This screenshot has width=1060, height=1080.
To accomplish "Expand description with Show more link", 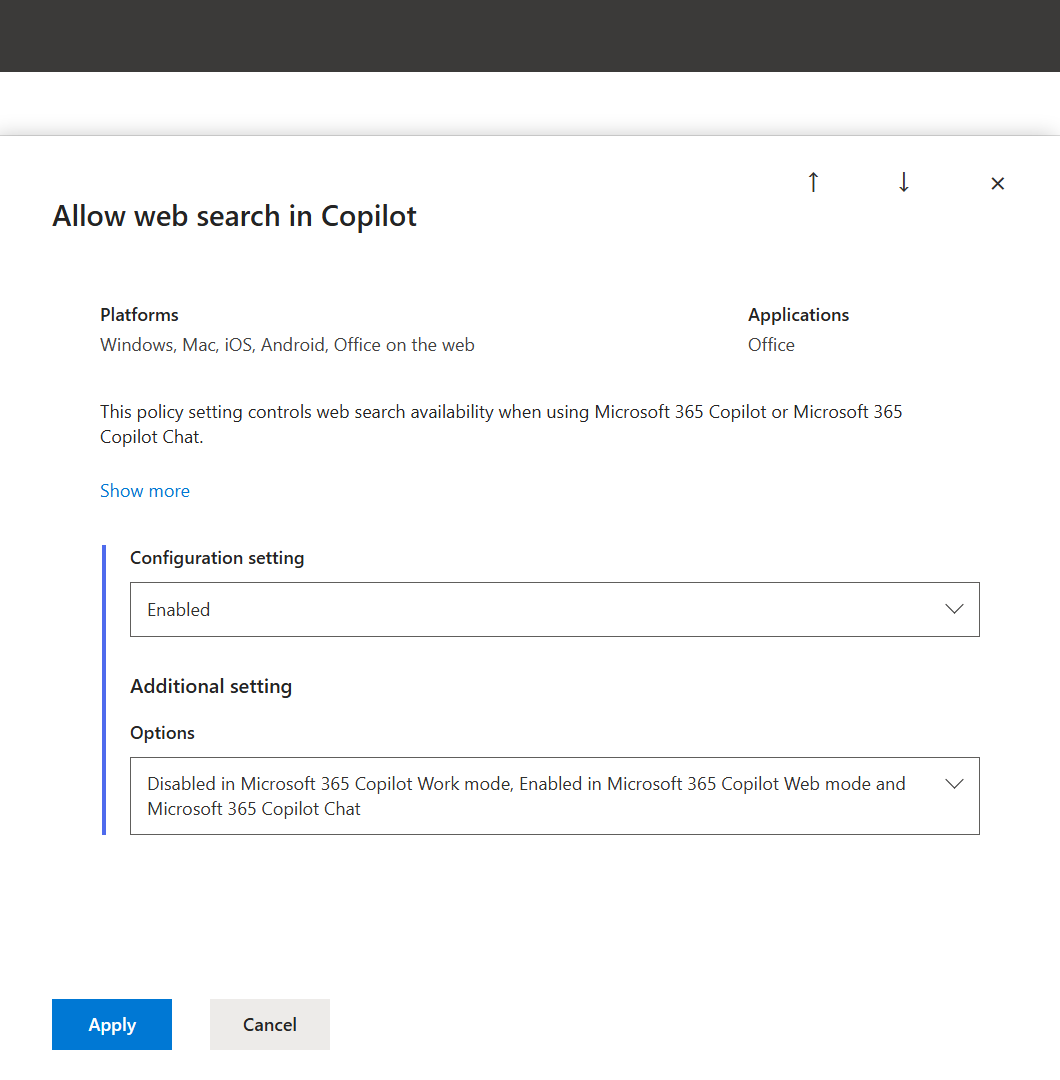I will point(145,490).
